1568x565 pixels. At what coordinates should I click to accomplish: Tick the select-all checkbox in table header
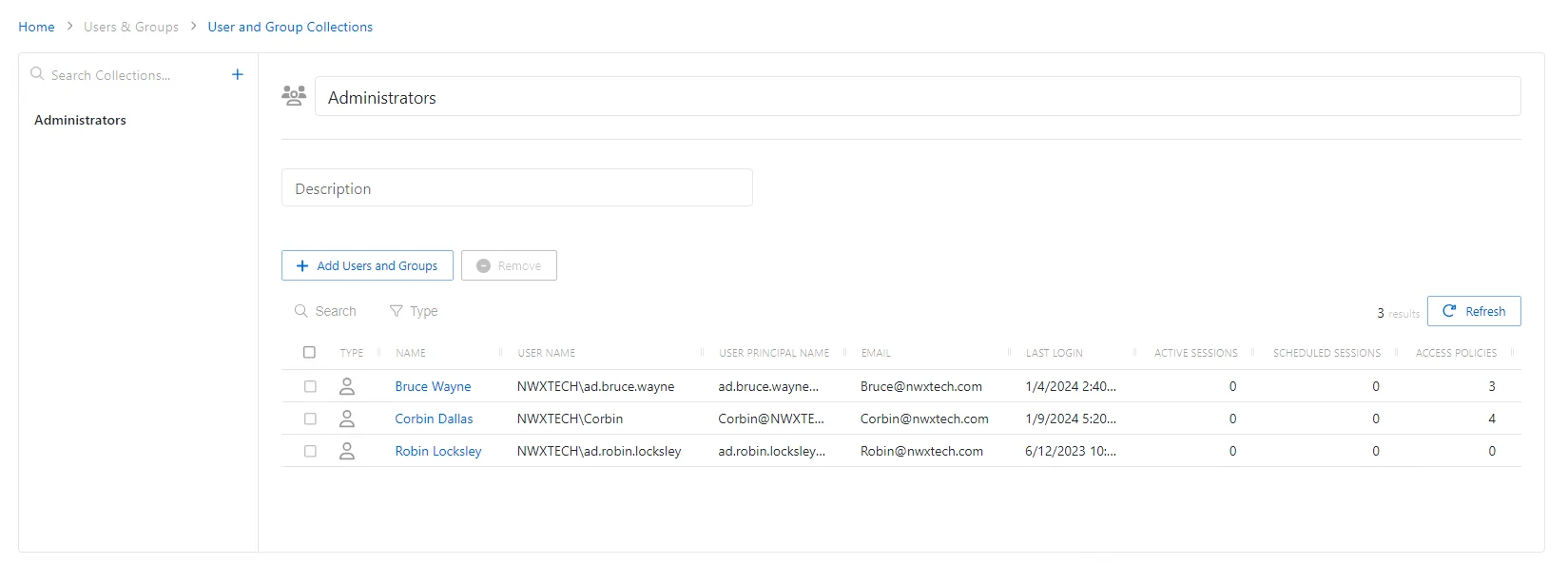309,352
